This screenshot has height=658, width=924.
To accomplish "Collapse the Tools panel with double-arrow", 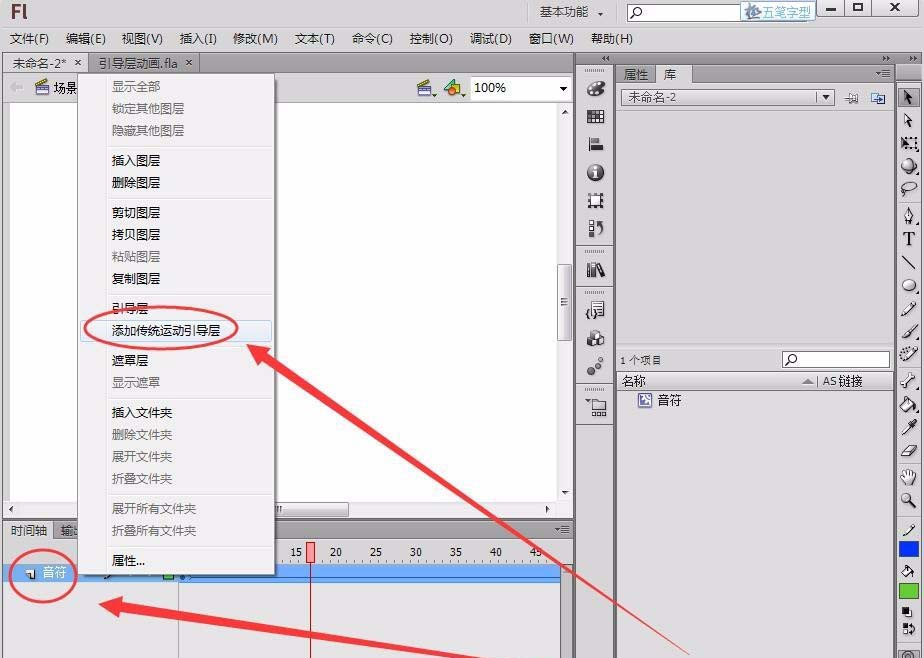I will (913, 58).
